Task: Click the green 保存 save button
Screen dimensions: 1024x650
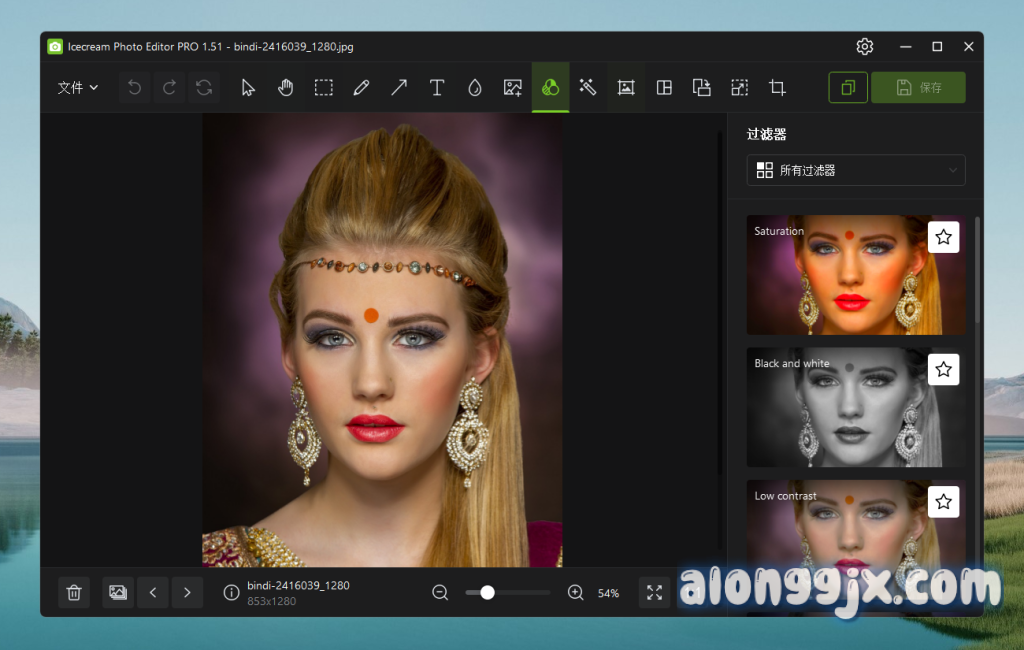Action: (x=918, y=88)
